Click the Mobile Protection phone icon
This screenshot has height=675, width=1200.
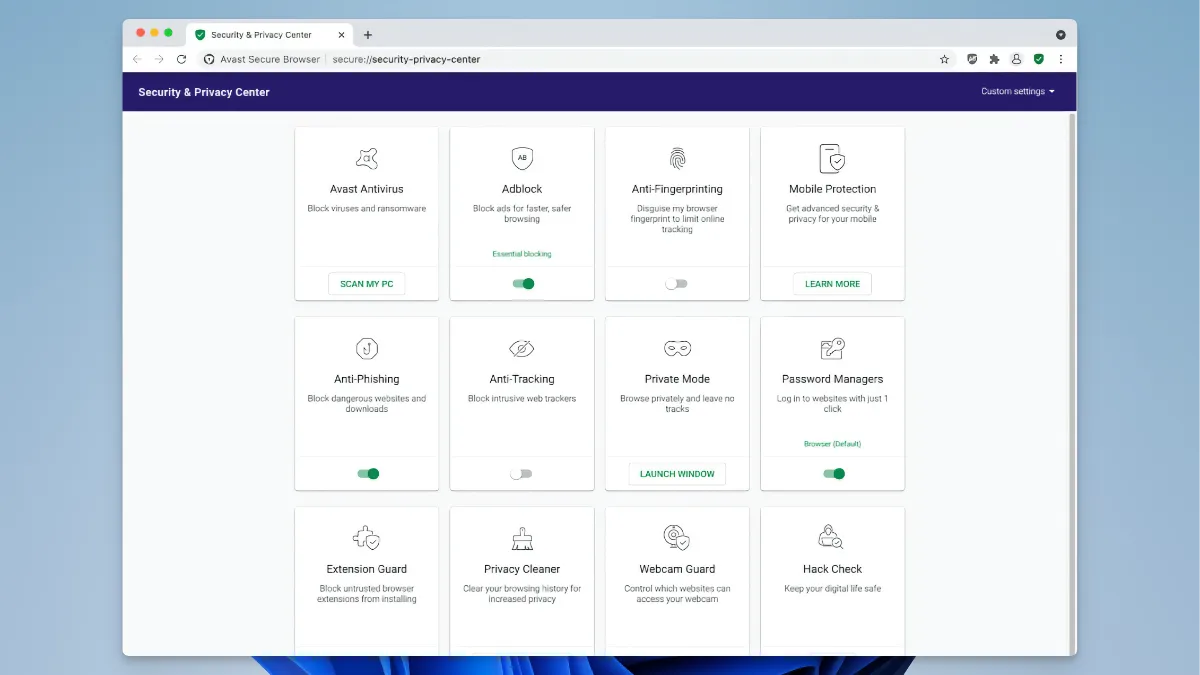coord(832,158)
